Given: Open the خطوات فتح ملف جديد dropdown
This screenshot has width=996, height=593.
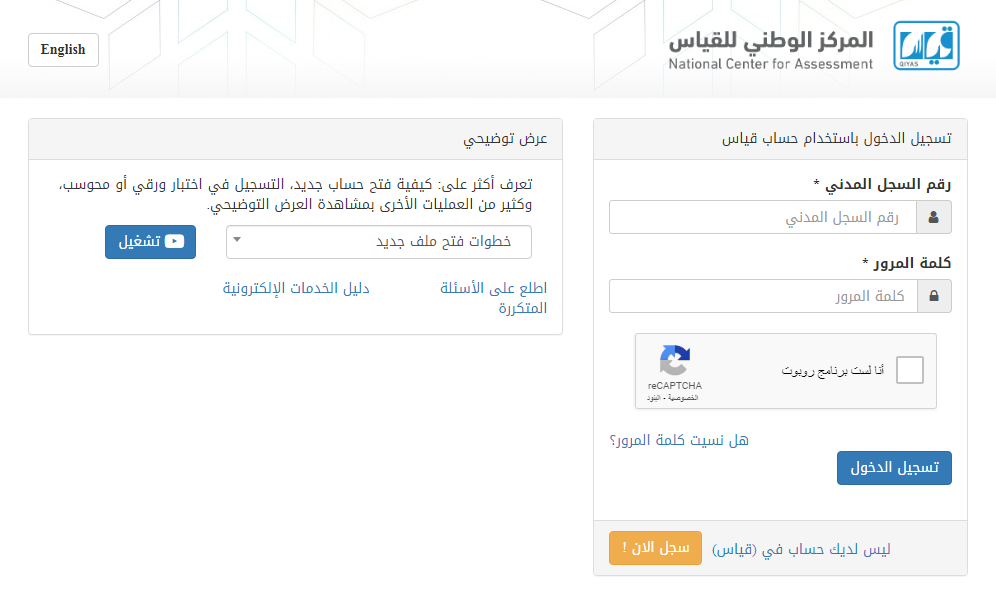Looking at the screenshot, I should pos(379,242).
